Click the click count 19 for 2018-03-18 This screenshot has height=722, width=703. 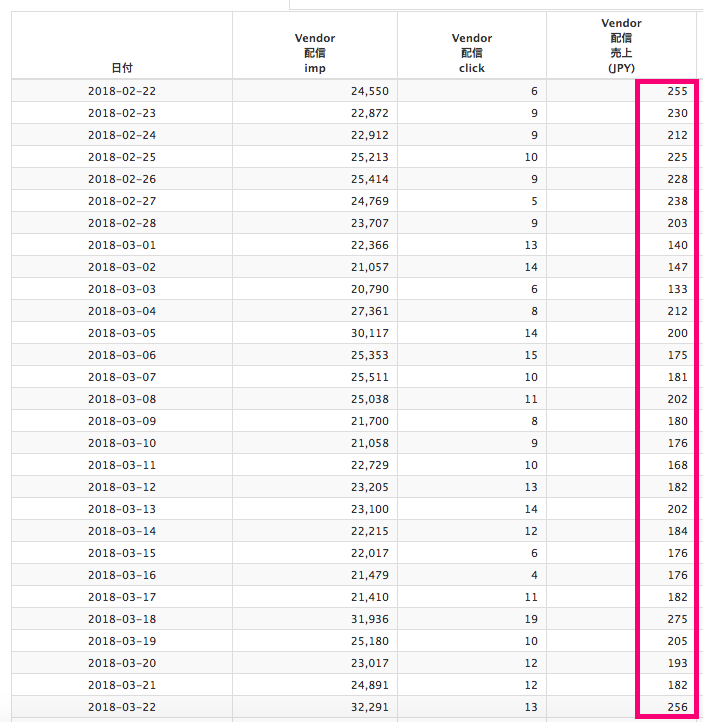point(531,619)
